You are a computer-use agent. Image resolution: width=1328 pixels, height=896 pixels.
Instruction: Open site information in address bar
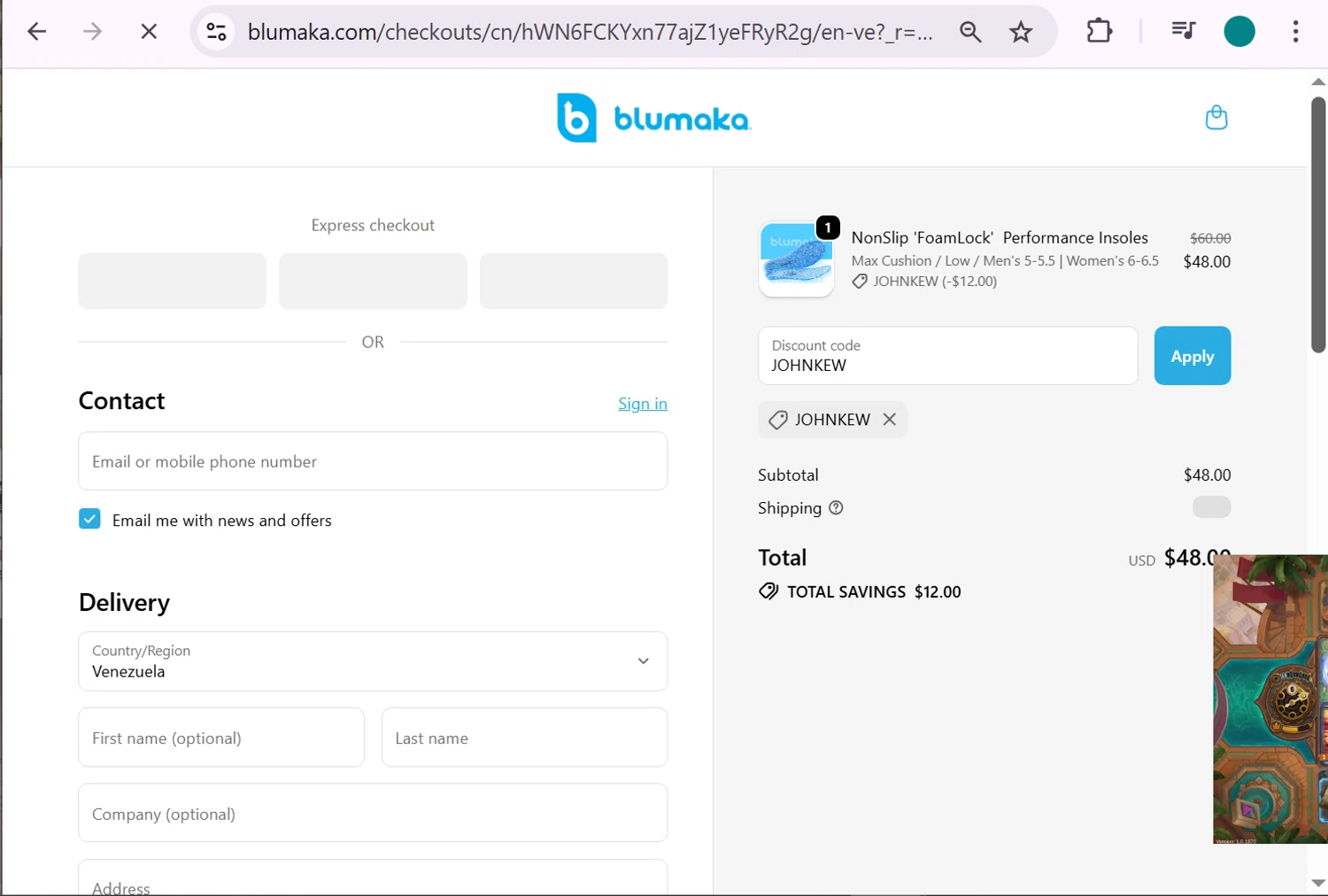(x=216, y=32)
